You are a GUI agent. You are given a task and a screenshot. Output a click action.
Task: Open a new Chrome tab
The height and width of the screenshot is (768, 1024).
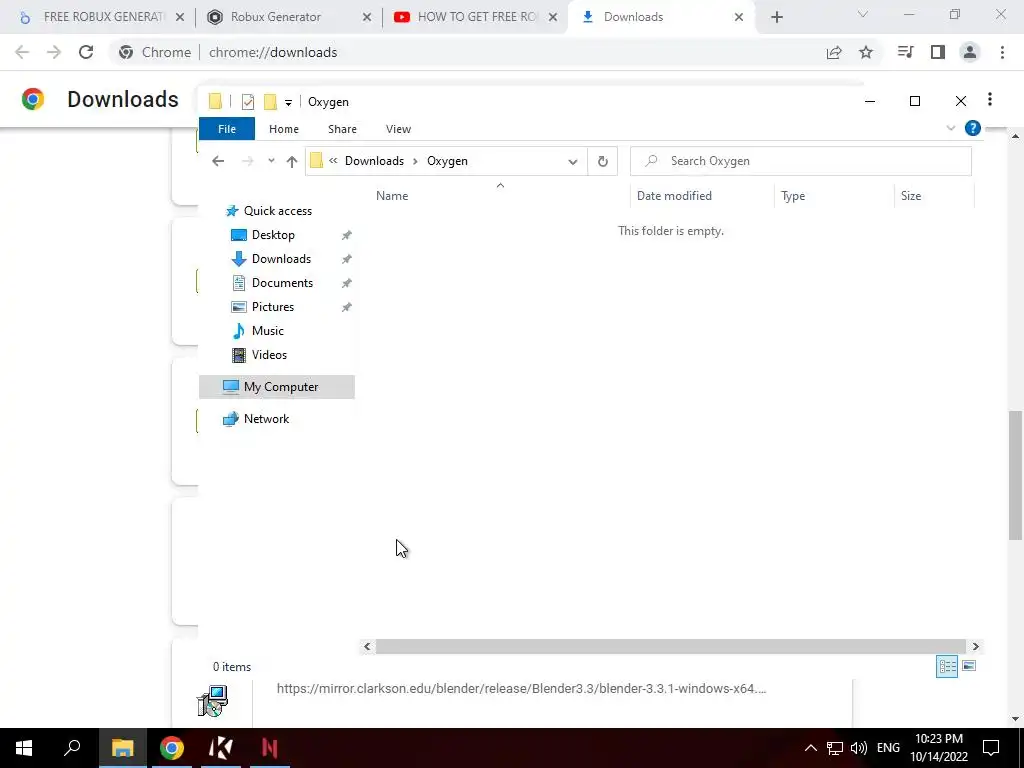tap(776, 17)
